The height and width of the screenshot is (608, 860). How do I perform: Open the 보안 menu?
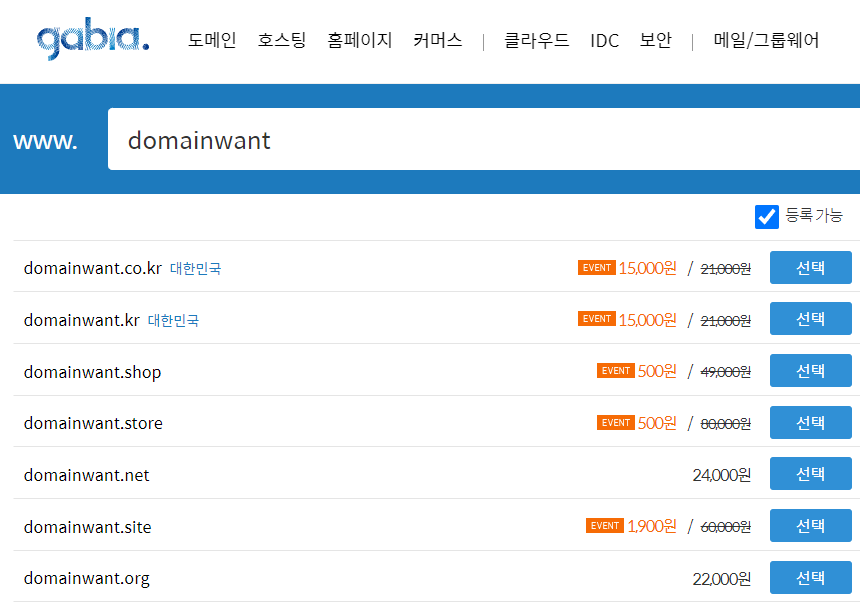coord(655,40)
